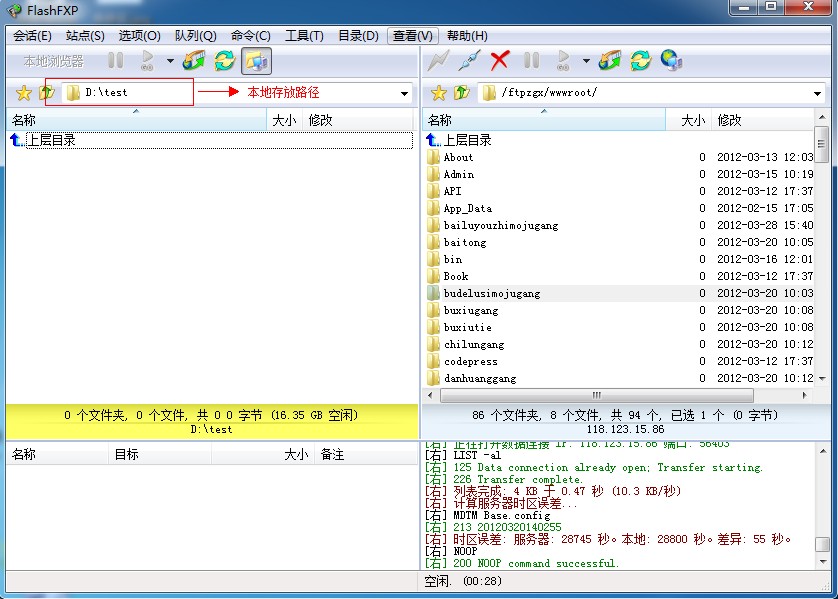Go up a folder in the local pane
838x599 pixels.
click(46, 93)
